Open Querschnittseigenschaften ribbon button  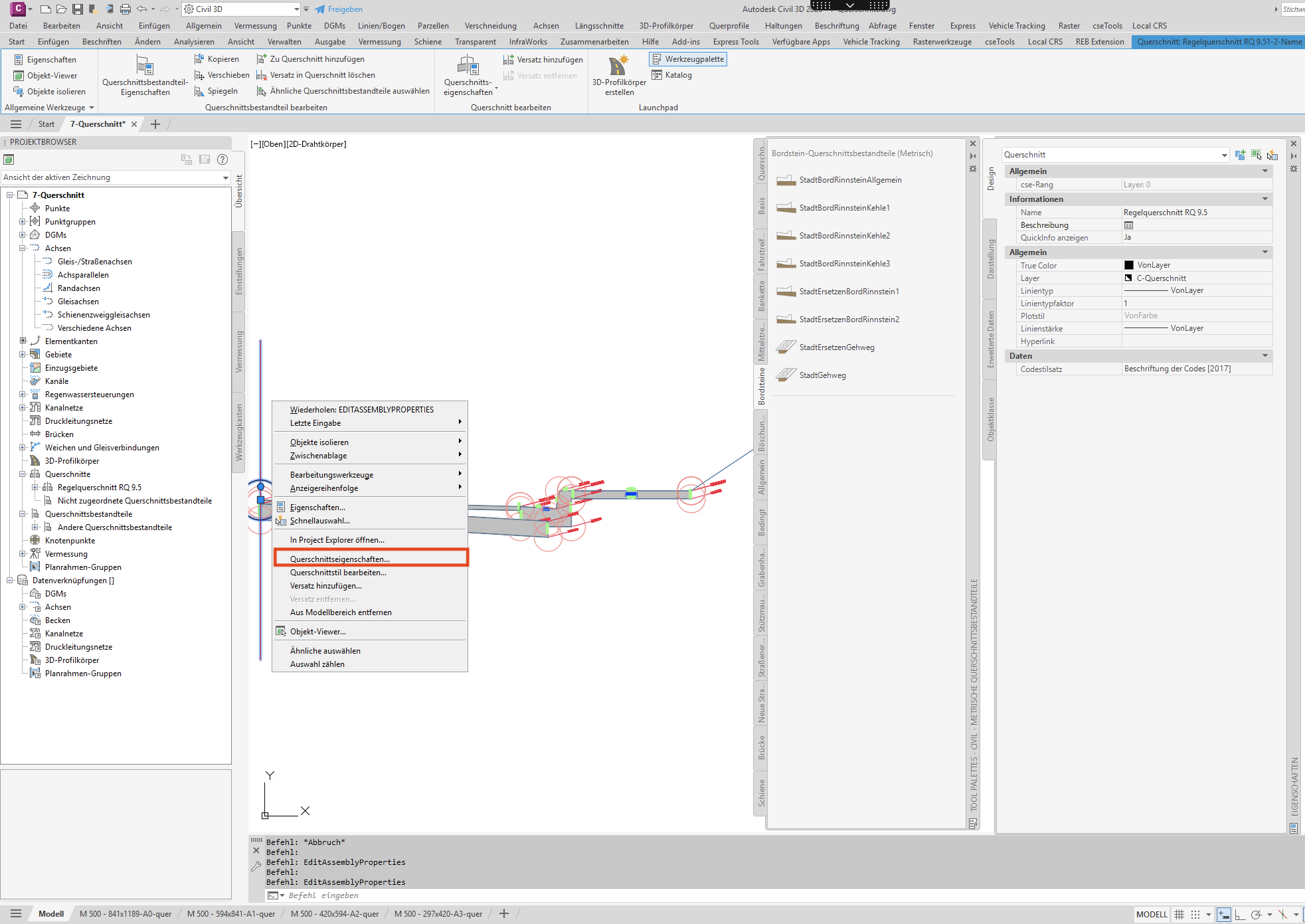(x=469, y=76)
